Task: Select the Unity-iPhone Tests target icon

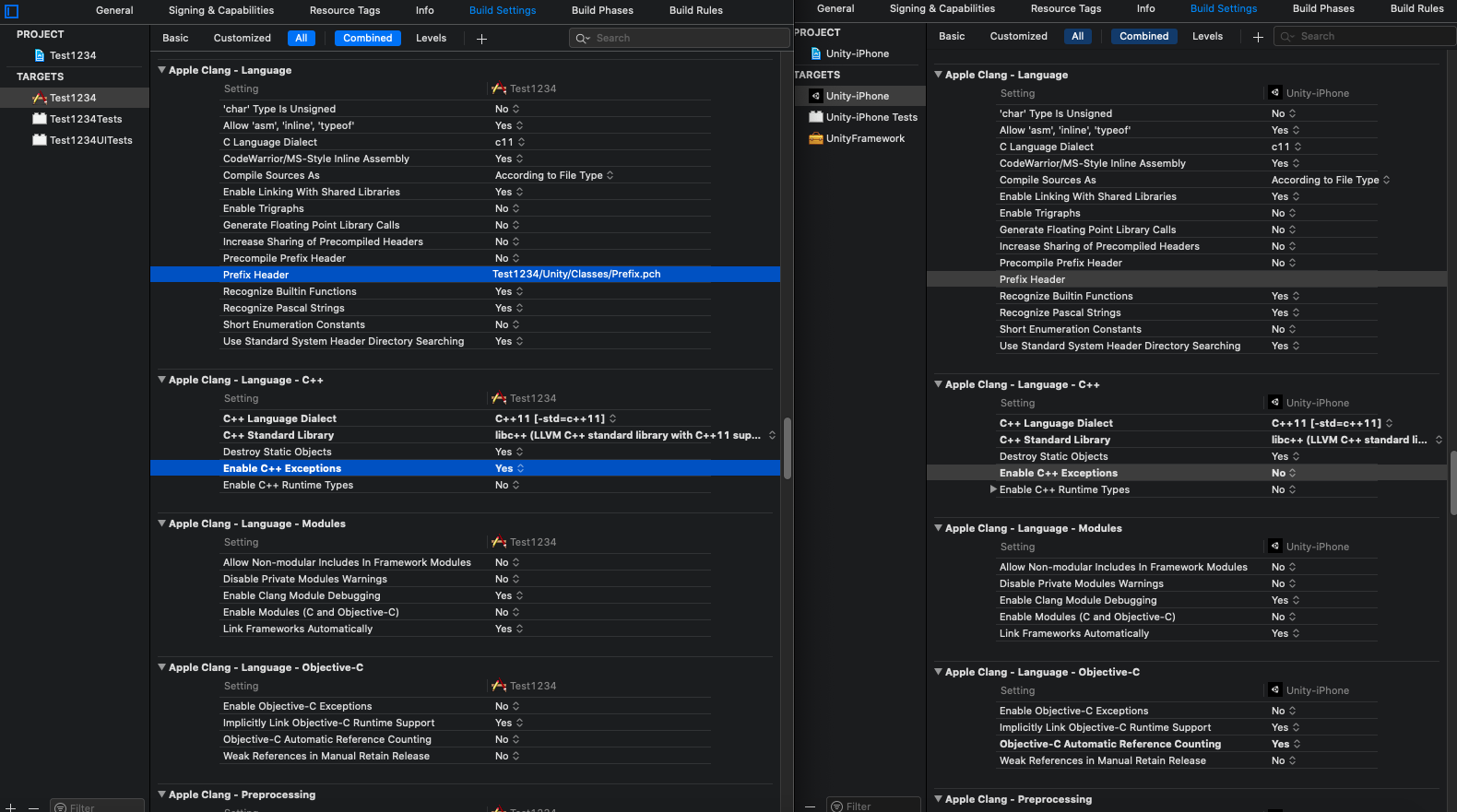Action: click(816, 117)
